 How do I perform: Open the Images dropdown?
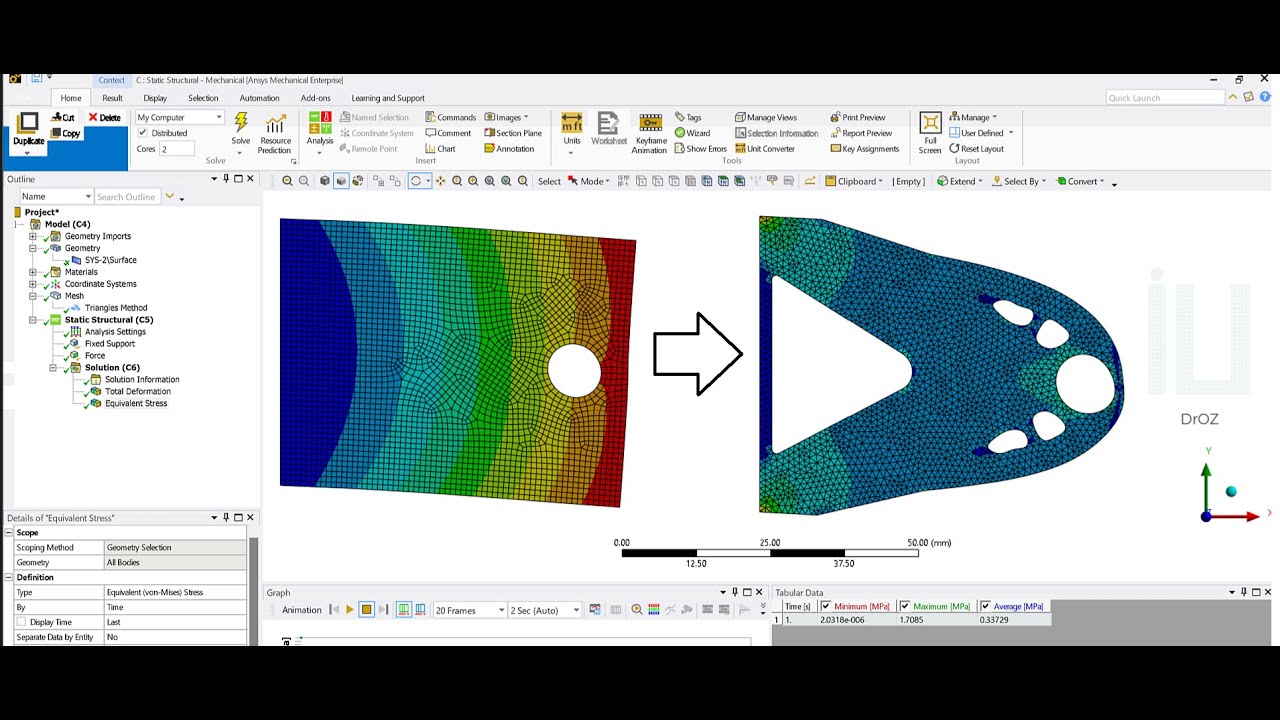(x=507, y=117)
